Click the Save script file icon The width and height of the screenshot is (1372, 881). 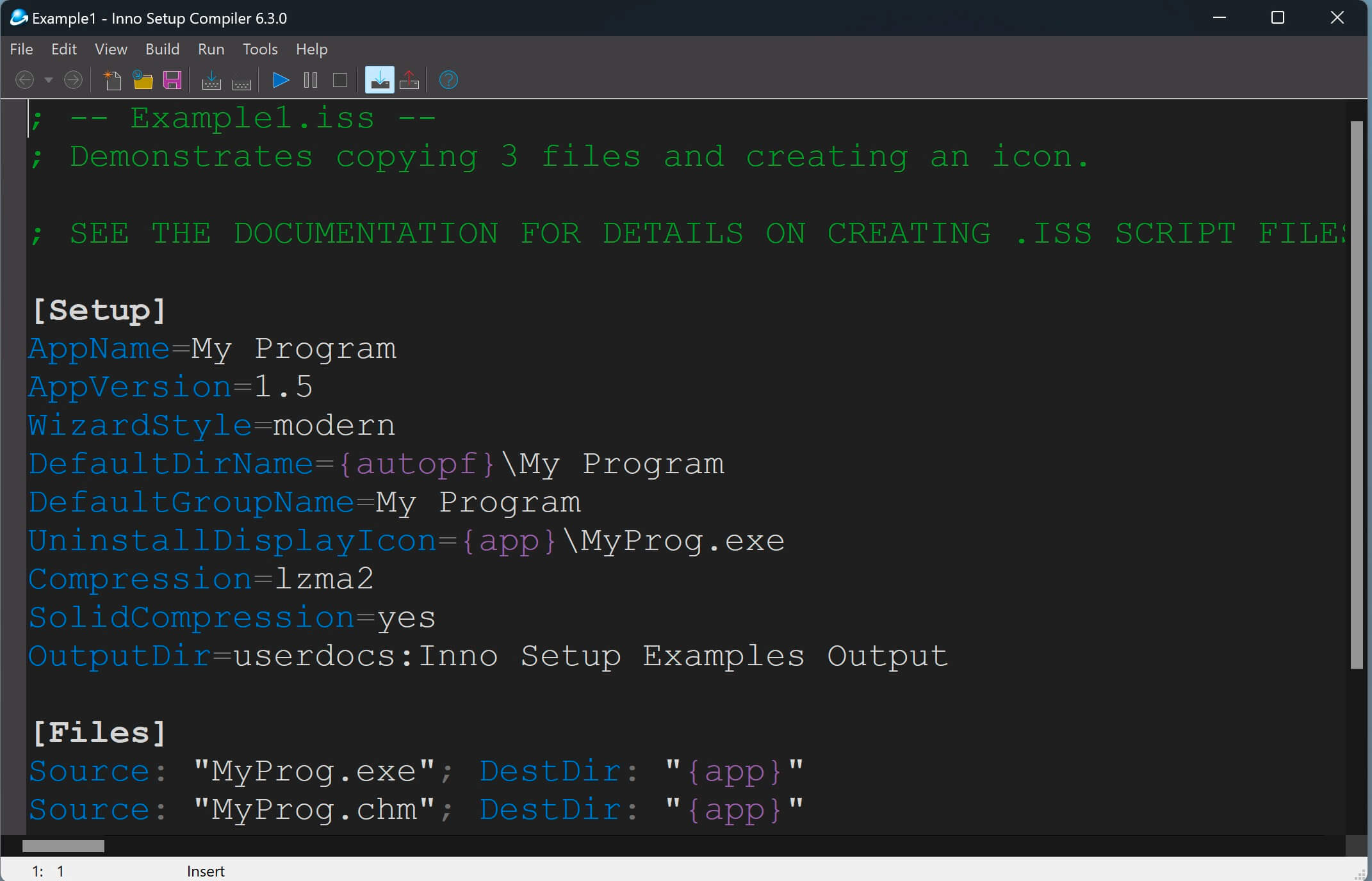[x=172, y=80]
